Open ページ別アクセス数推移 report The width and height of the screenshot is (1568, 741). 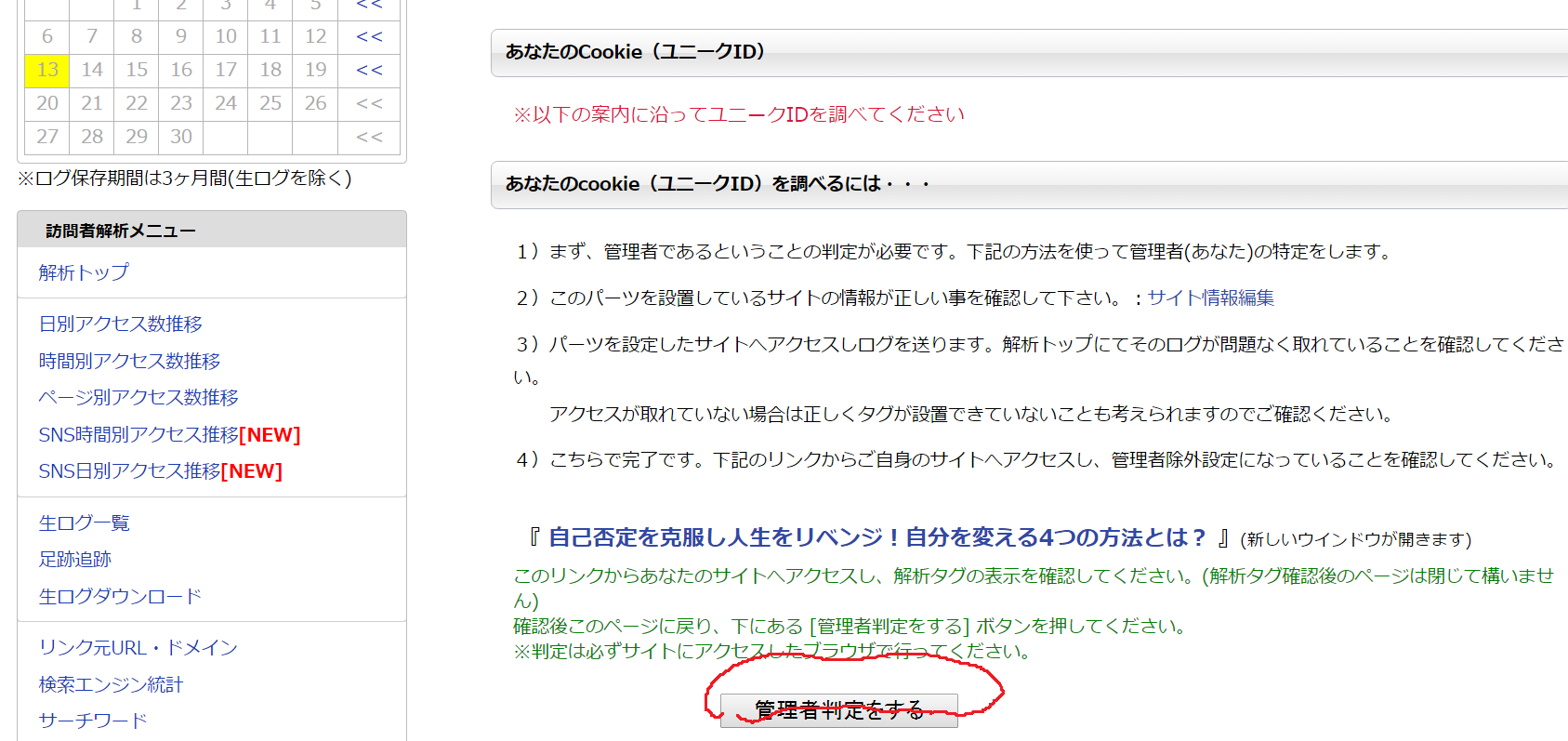coord(138,397)
